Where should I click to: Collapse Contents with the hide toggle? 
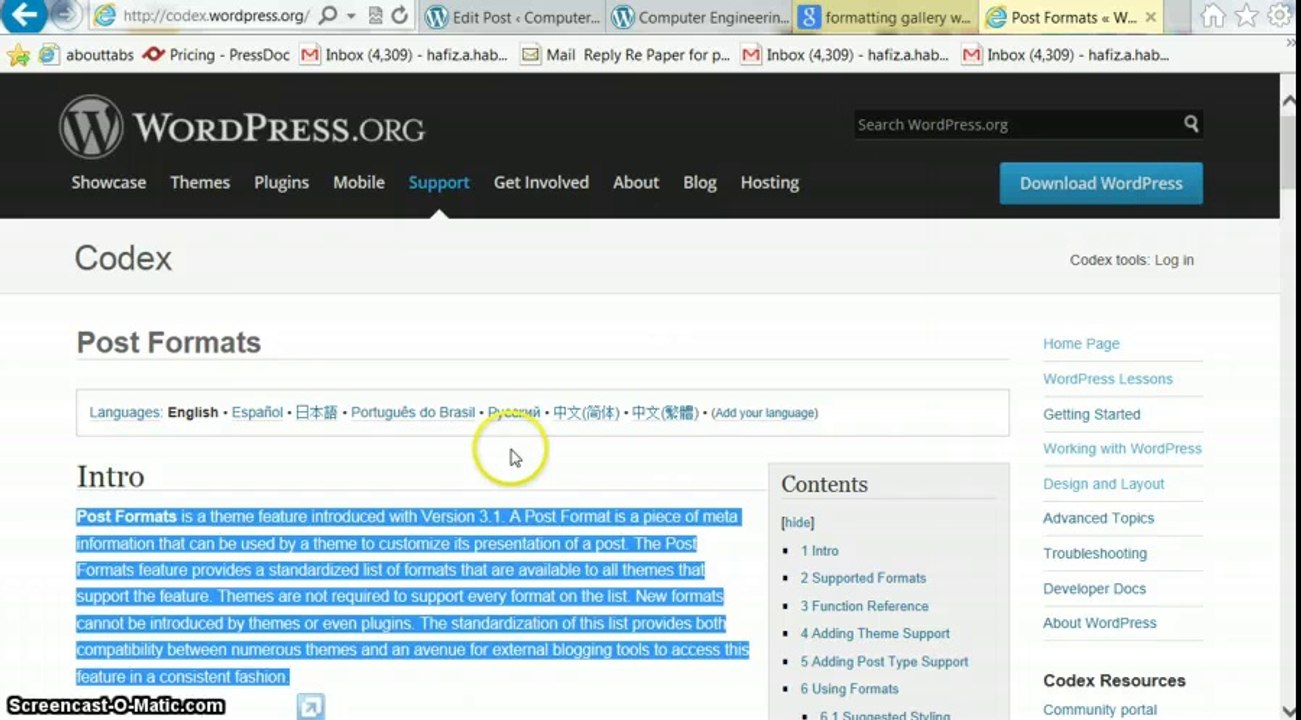(798, 523)
